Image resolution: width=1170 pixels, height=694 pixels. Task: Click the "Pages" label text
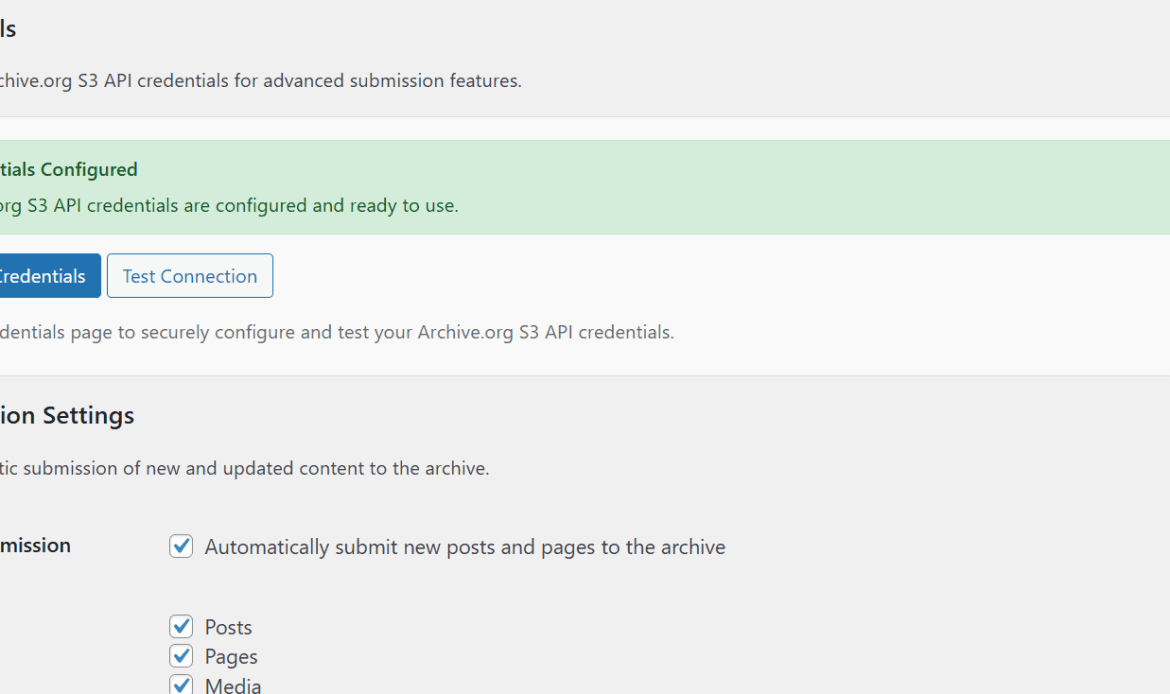231,657
